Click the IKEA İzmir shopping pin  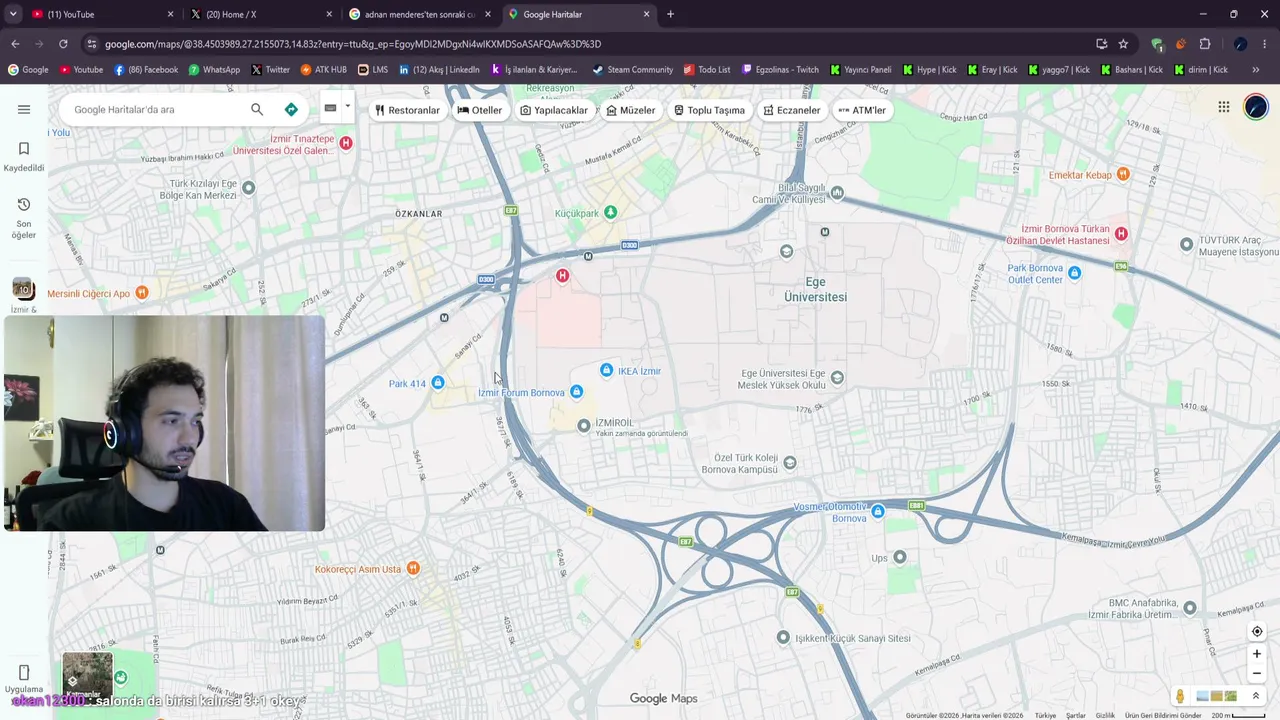point(606,371)
